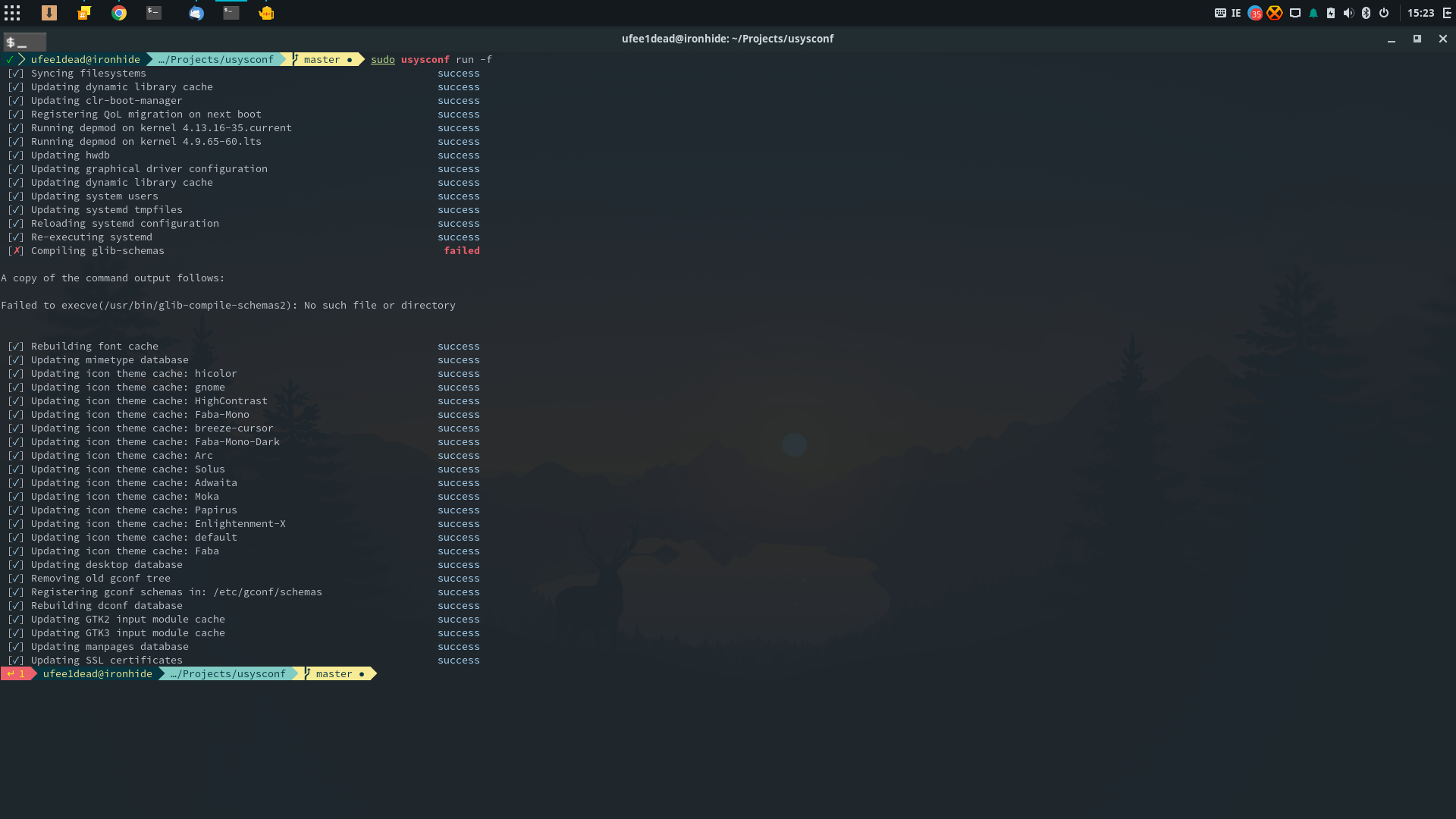1456x819 pixels.
Task: Click the red 'failed' status text
Action: point(462,250)
